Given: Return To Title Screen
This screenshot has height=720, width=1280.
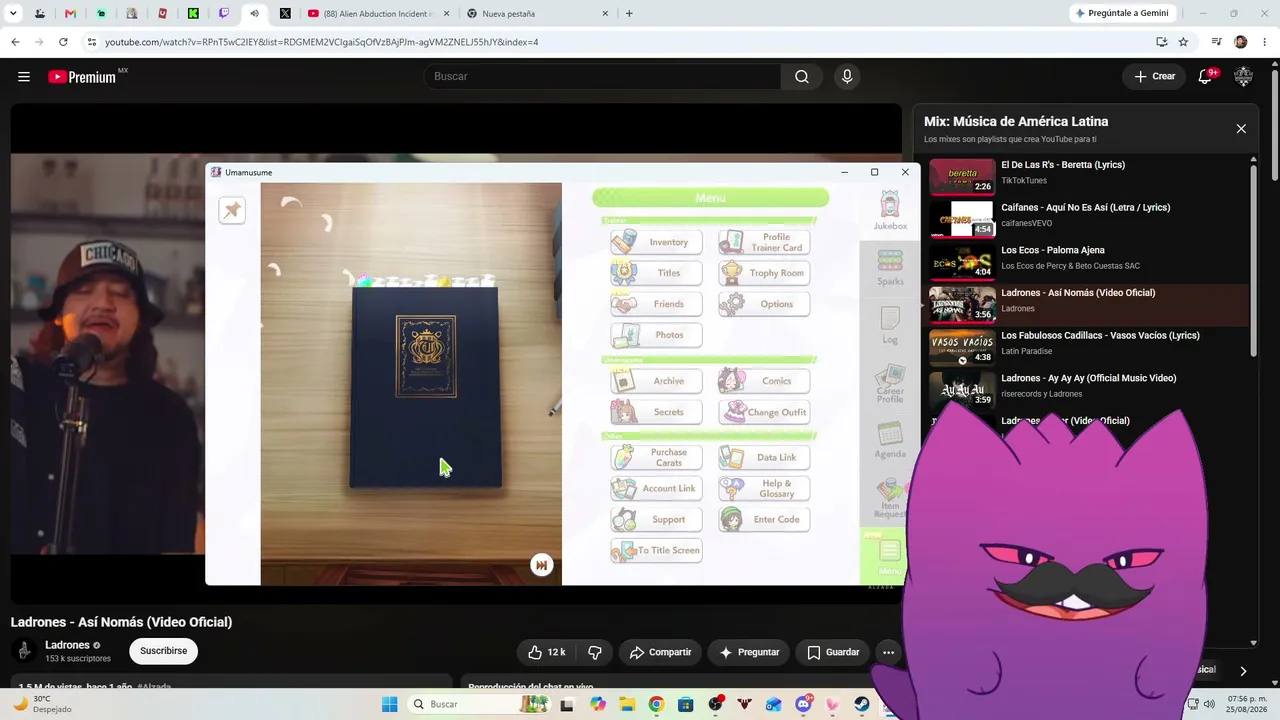Looking at the screenshot, I should coord(656,550).
